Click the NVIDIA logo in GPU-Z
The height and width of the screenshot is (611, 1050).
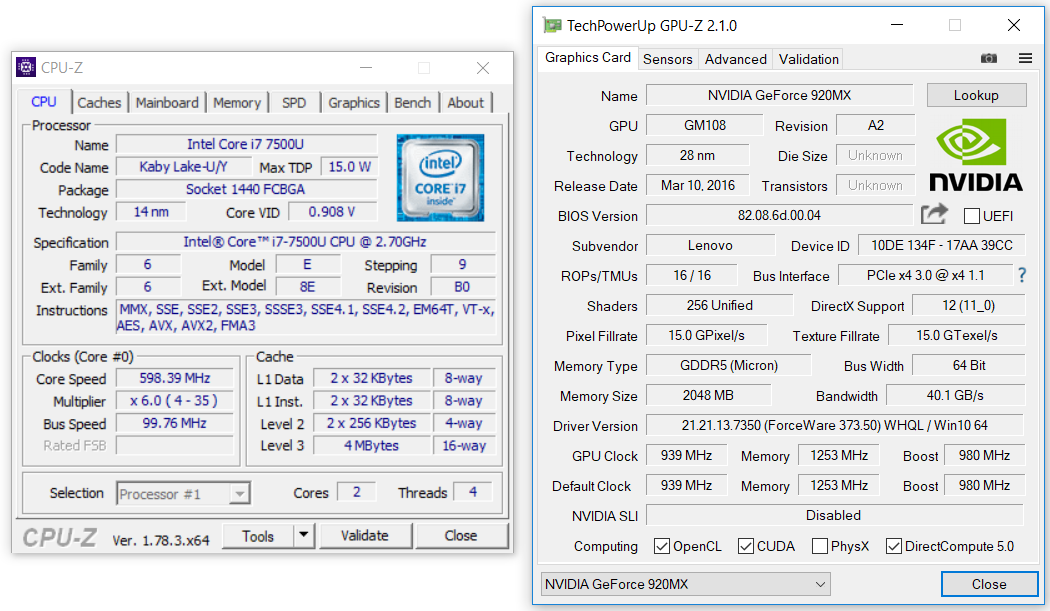click(x=976, y=155)
